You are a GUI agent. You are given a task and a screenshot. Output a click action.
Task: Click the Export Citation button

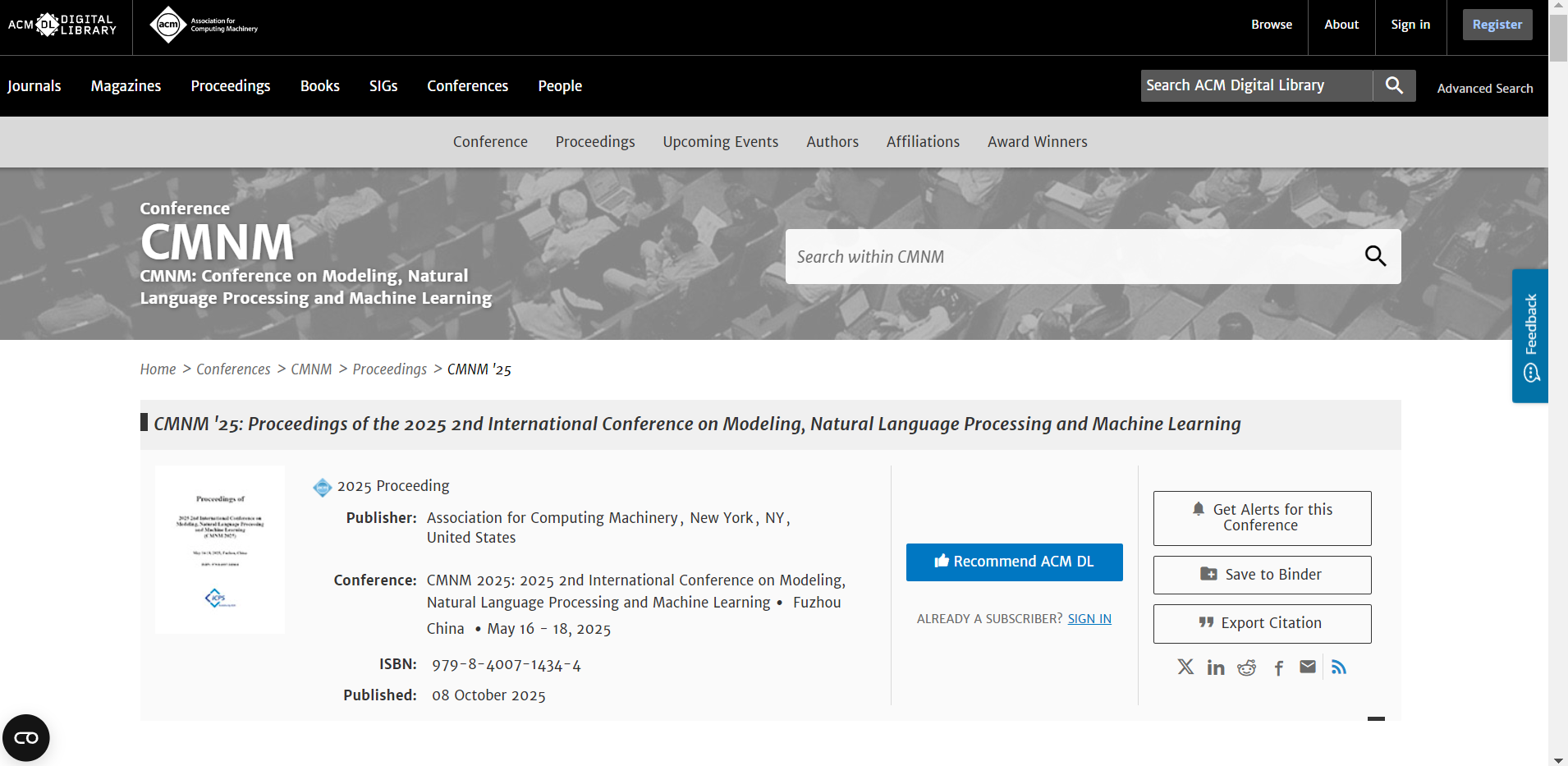[1263, 623]
